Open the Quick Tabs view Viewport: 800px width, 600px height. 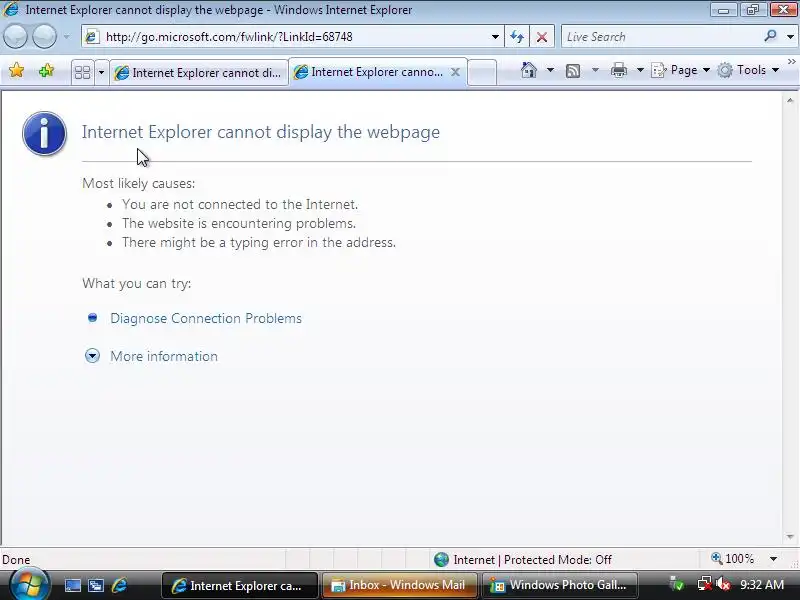pyautogui.click(x=82, y=72)
